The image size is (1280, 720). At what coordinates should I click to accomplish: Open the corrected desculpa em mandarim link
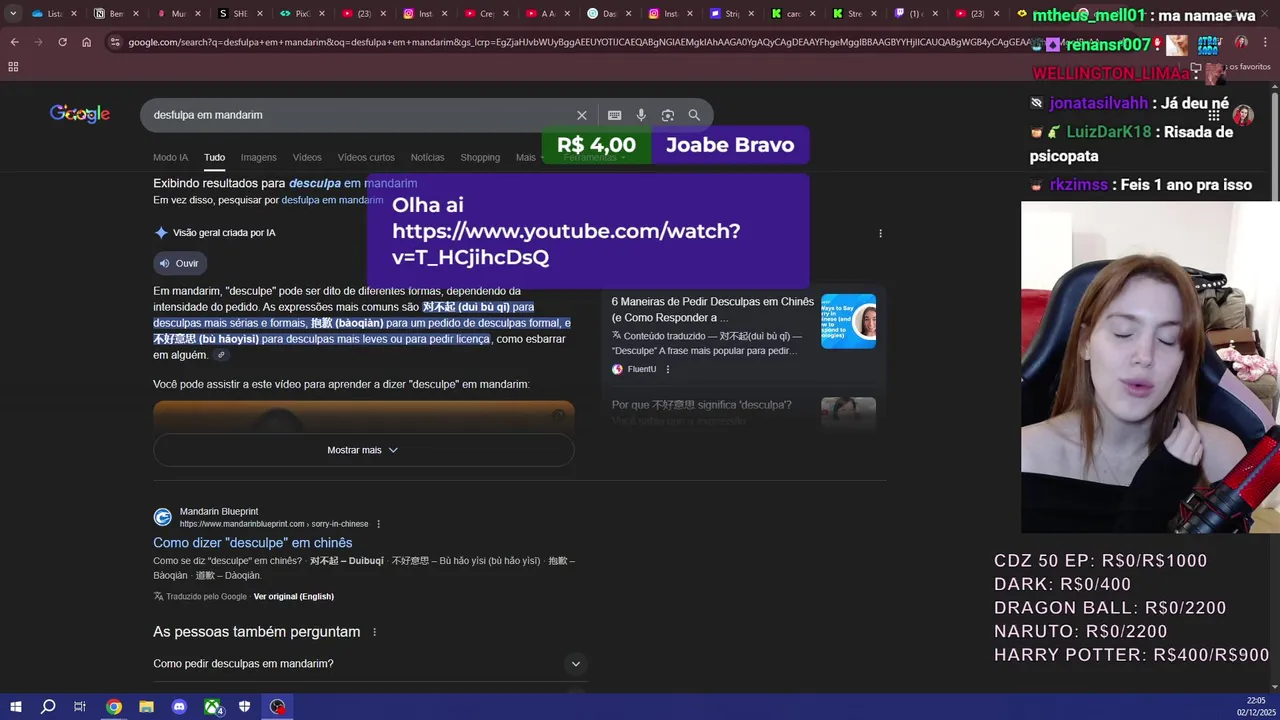353,183
